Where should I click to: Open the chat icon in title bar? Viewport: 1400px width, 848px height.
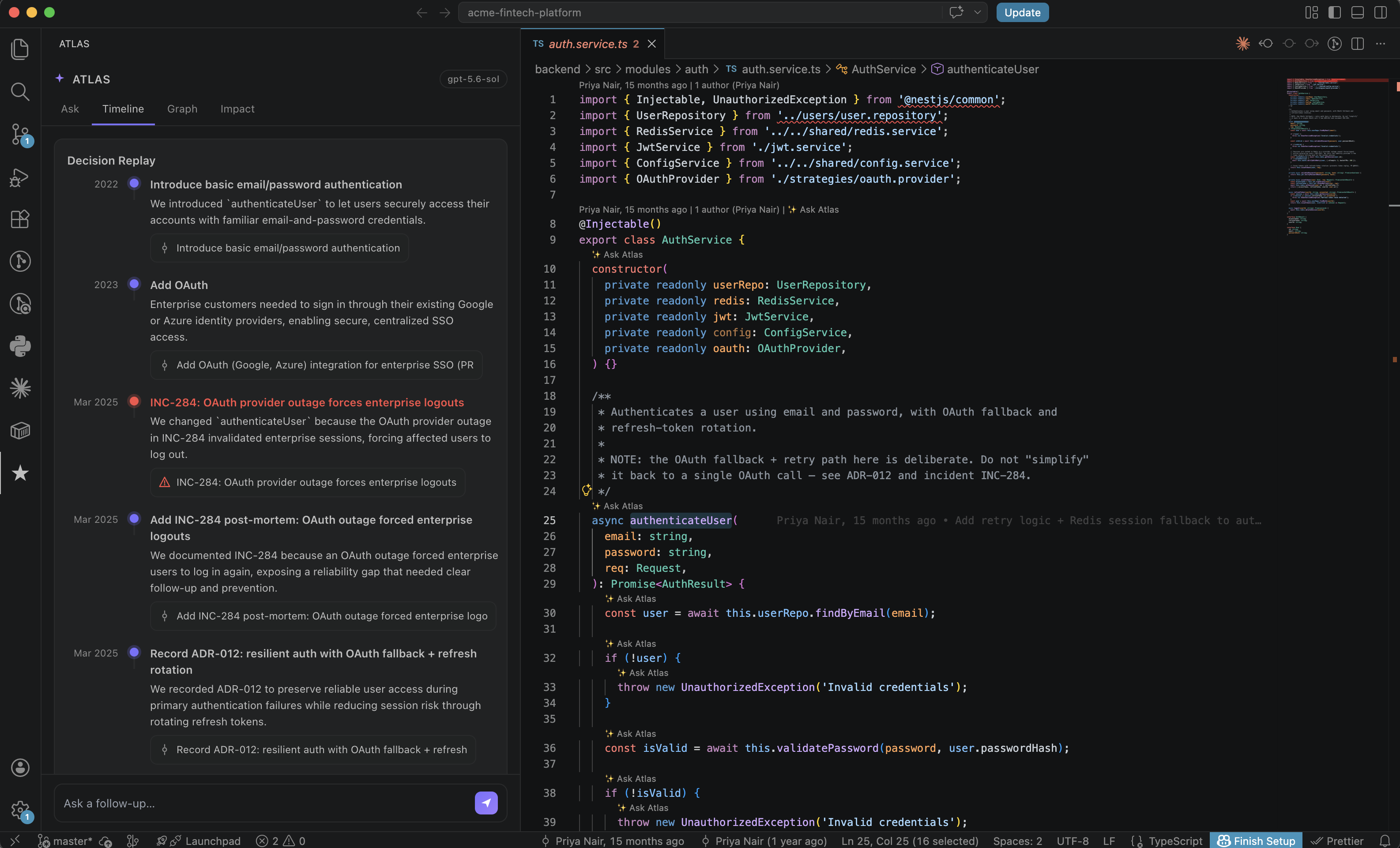tap(956, 12)
